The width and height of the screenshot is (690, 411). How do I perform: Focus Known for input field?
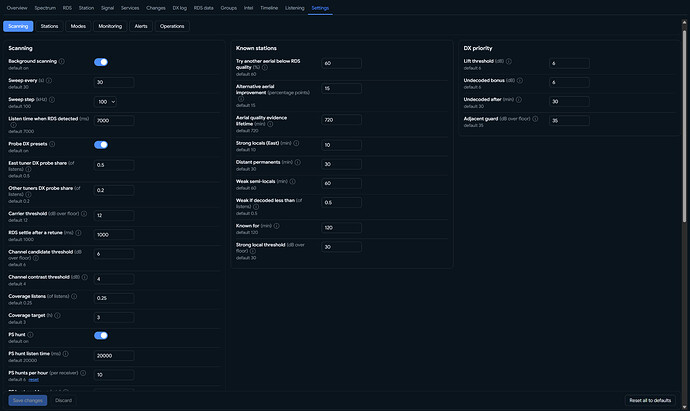(341, 228)
